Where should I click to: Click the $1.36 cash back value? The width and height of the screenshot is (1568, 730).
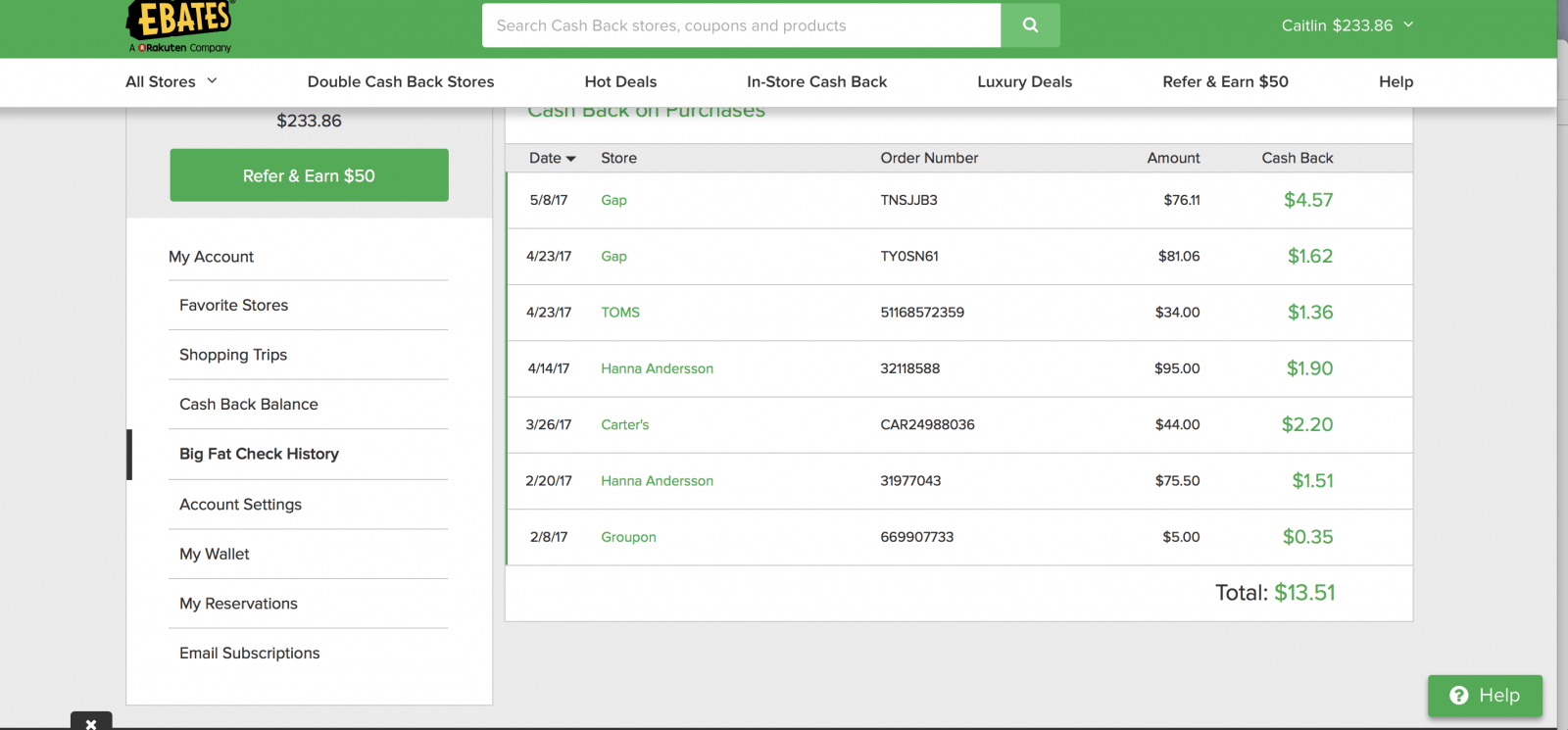[1310, 313]
